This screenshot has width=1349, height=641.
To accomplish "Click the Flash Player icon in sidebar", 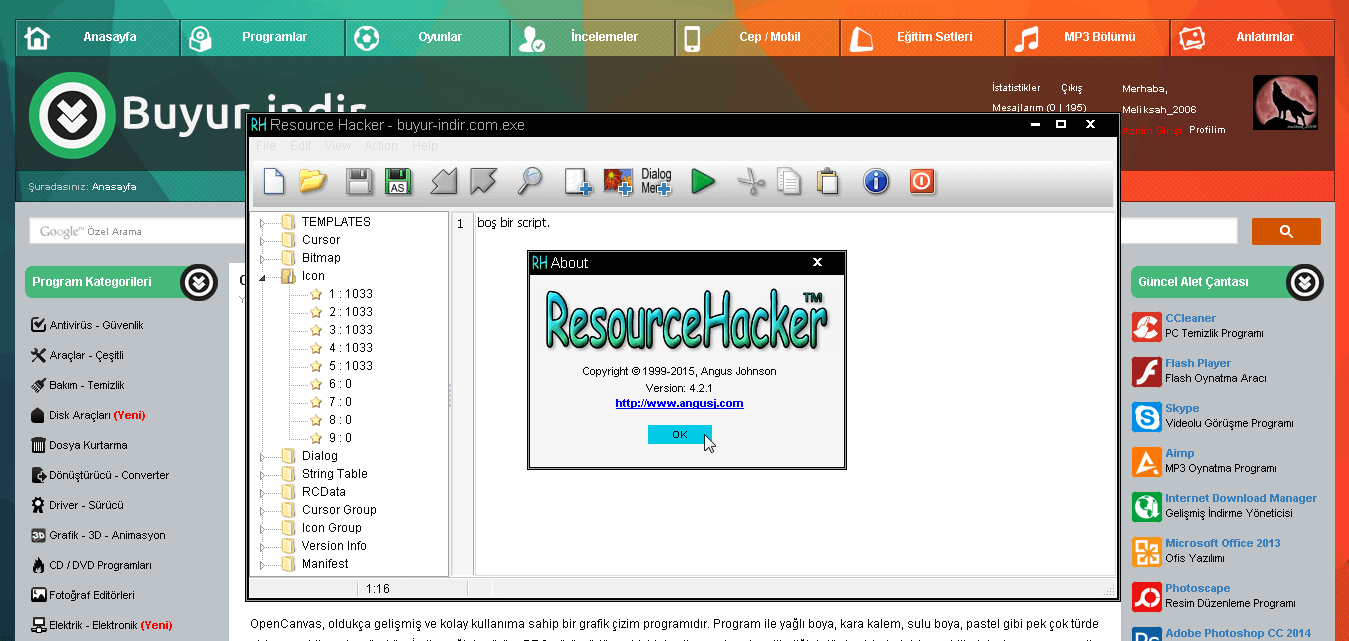I will pyautogui.click(x=1146, y=371).
